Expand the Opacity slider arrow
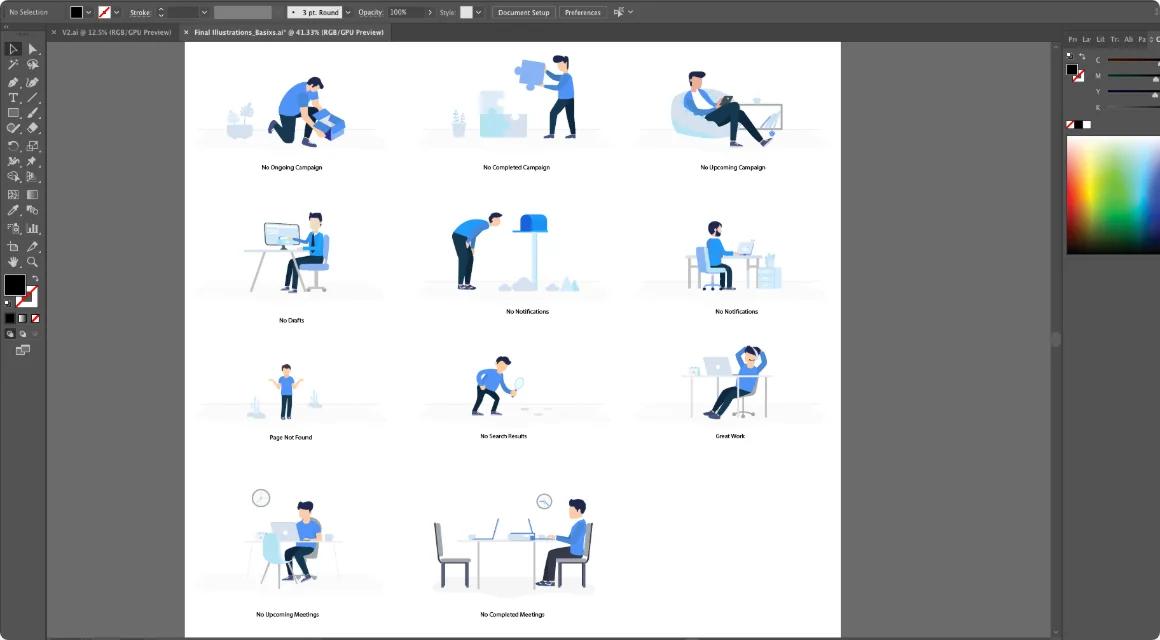This screenshot has width=1160, height=640. (430, 13)
